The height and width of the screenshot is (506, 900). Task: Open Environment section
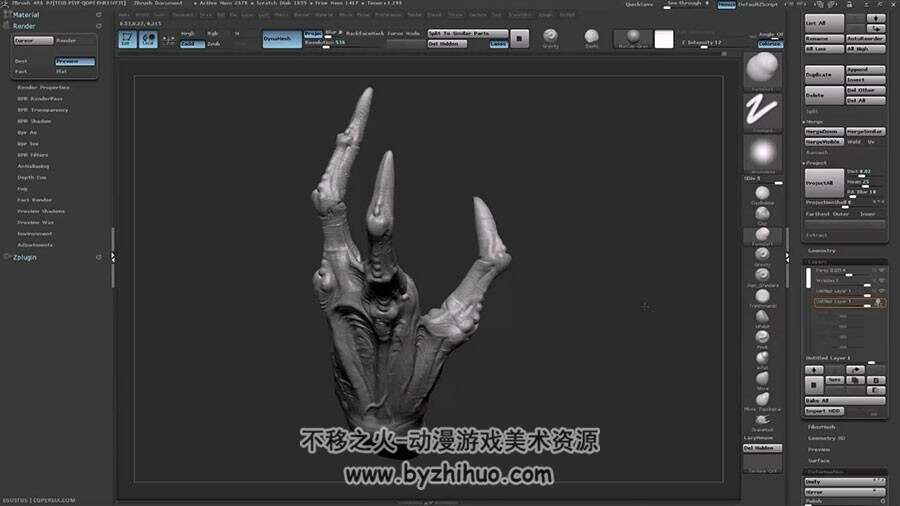34,233
